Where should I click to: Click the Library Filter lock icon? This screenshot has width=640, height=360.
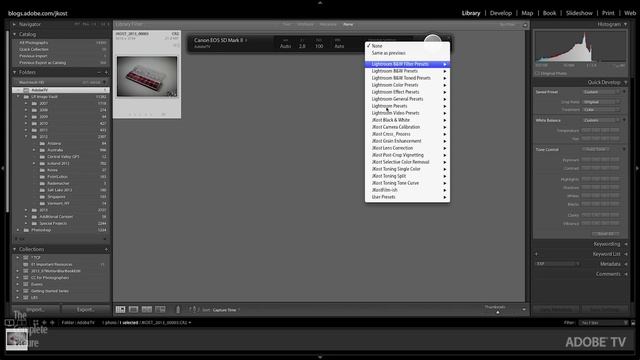(x=525, y=25)
